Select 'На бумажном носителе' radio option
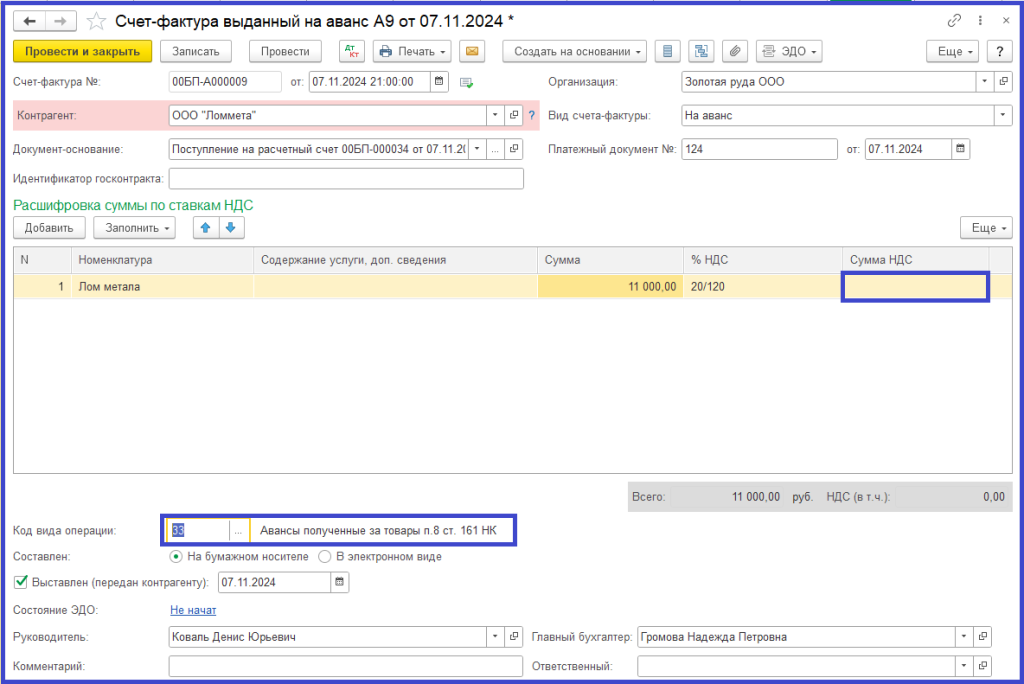The height and width of the screenshot is (684, 1024). [x=176, y=556]
